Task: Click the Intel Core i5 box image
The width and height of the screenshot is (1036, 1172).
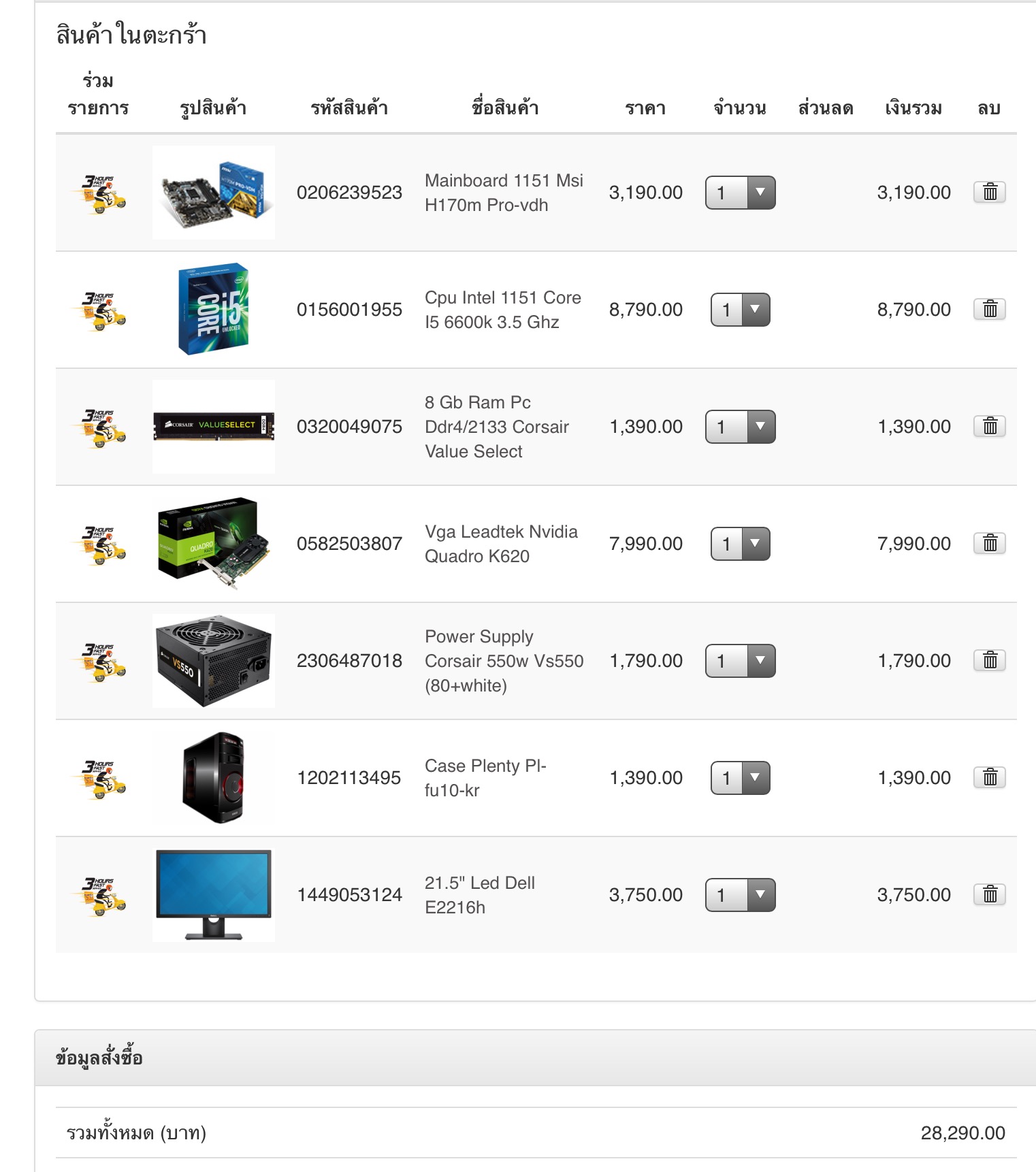Action: point(214,309)
